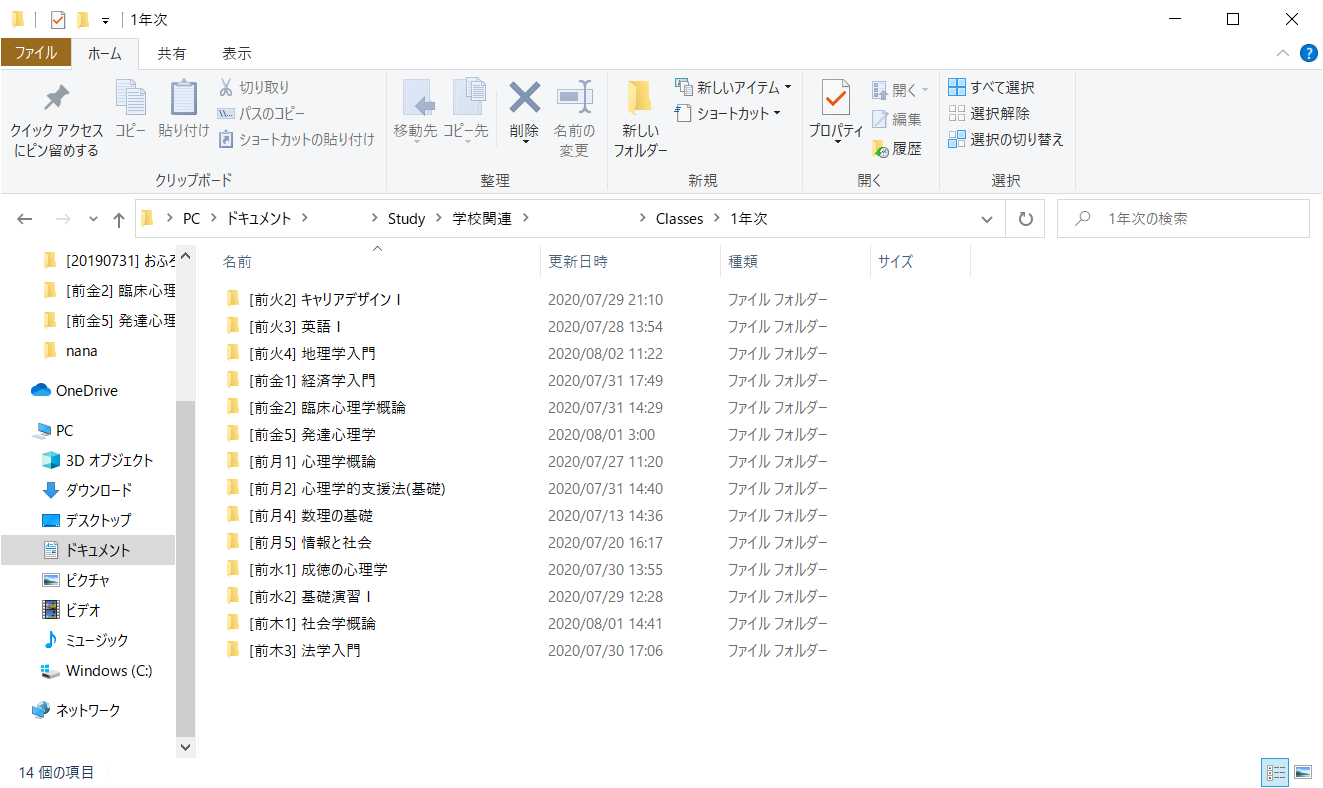This screenshot has height=788, width=1323.
Task: Open the help question mark icon
Action: [1308, 54]
